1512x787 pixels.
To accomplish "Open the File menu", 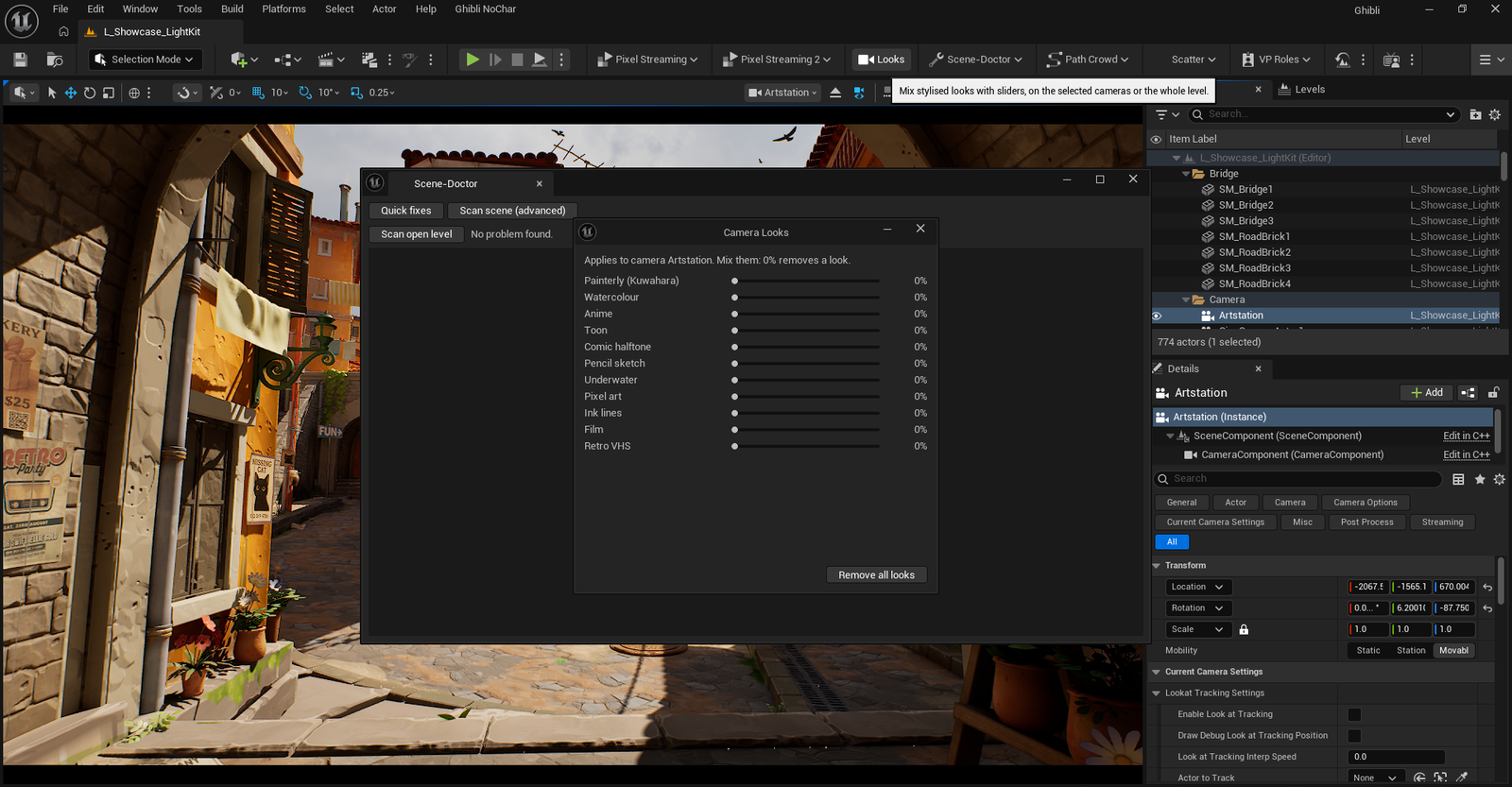I will (x=60, y=9).
